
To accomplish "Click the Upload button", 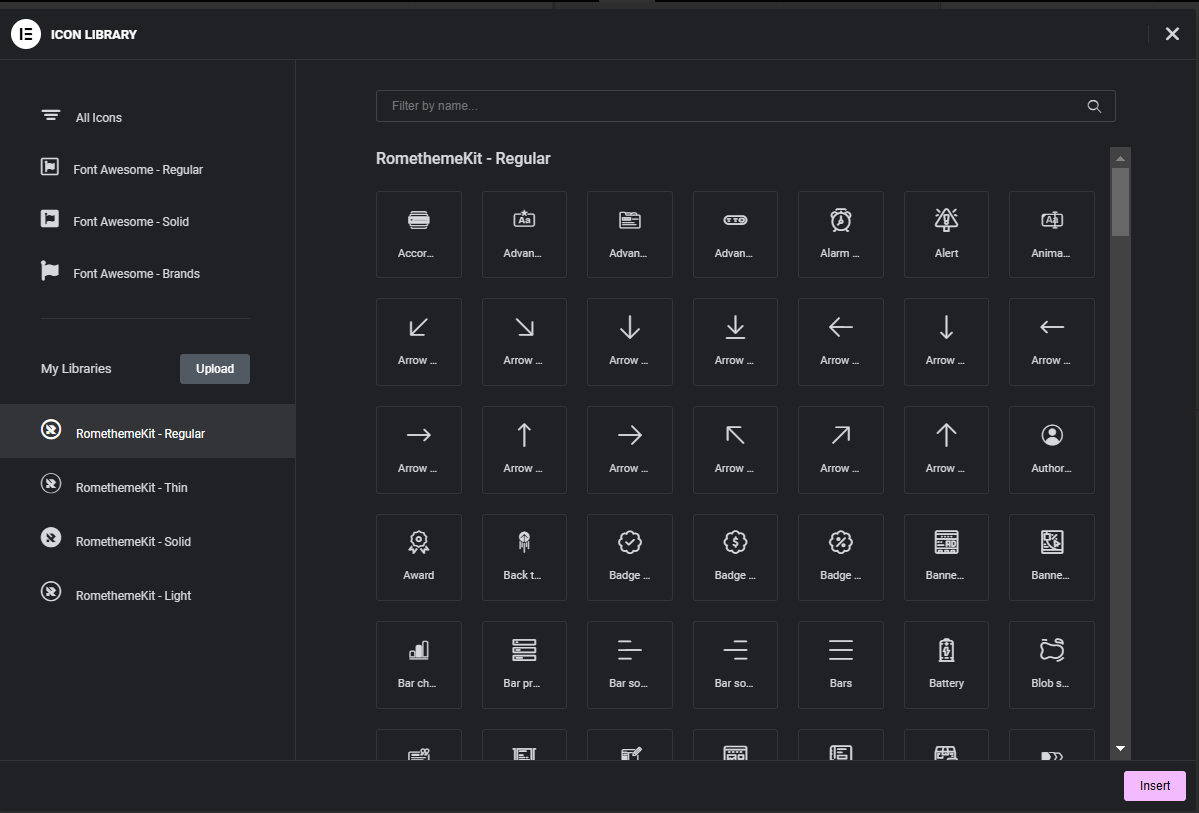I will point(215,369).
